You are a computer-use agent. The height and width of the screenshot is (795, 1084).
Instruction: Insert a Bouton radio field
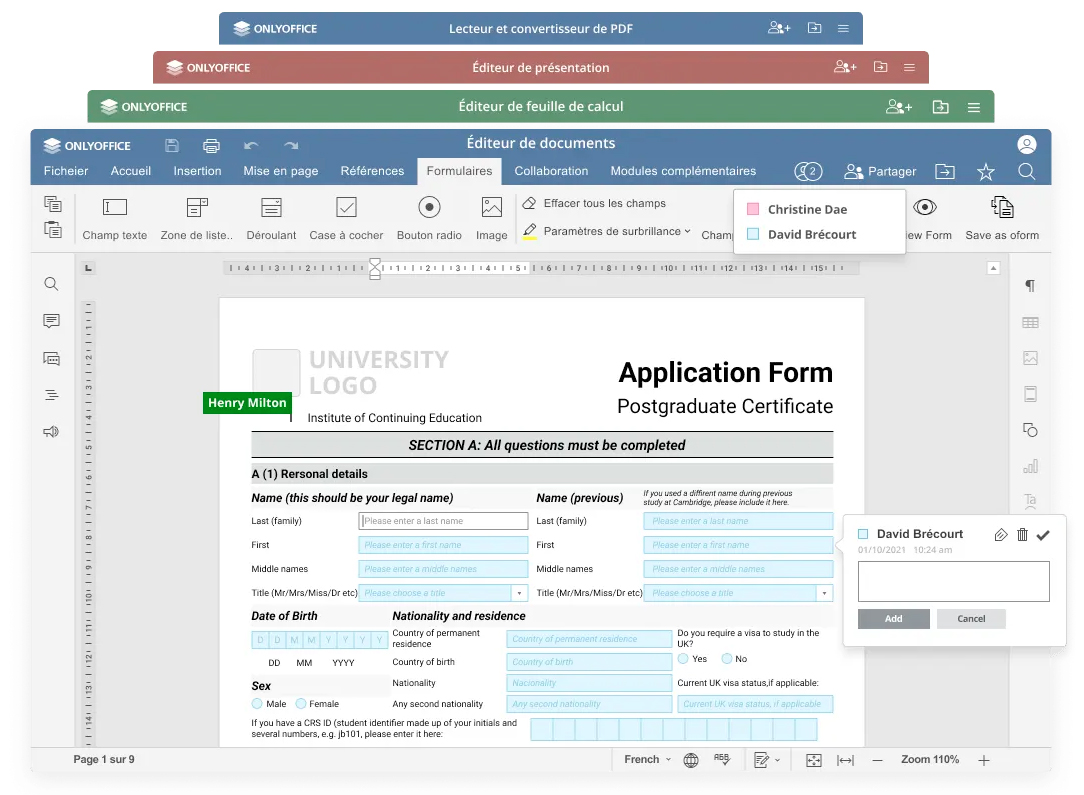tap(429, 218)
